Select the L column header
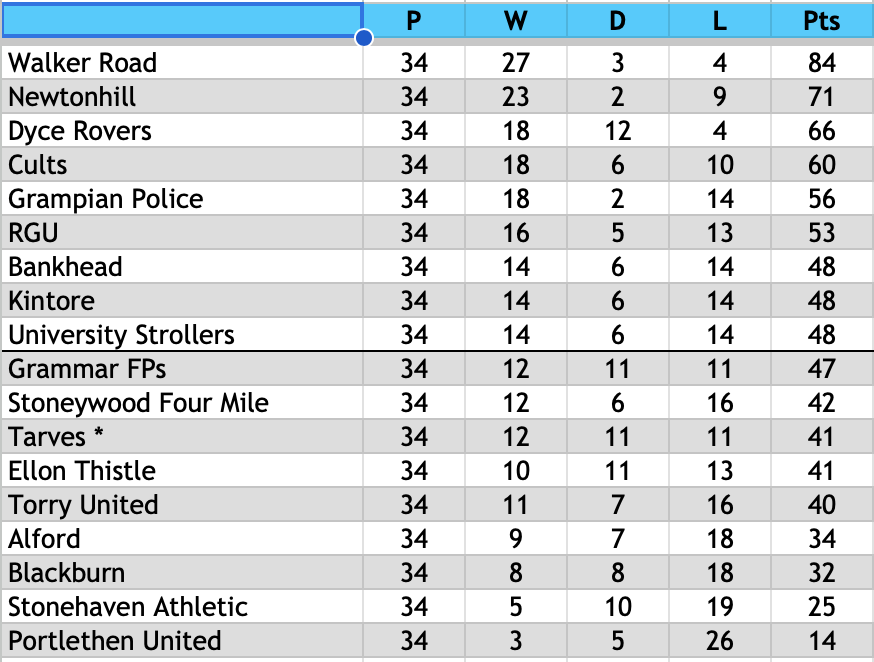The image size is (874, 662). [x=720, y=21]
